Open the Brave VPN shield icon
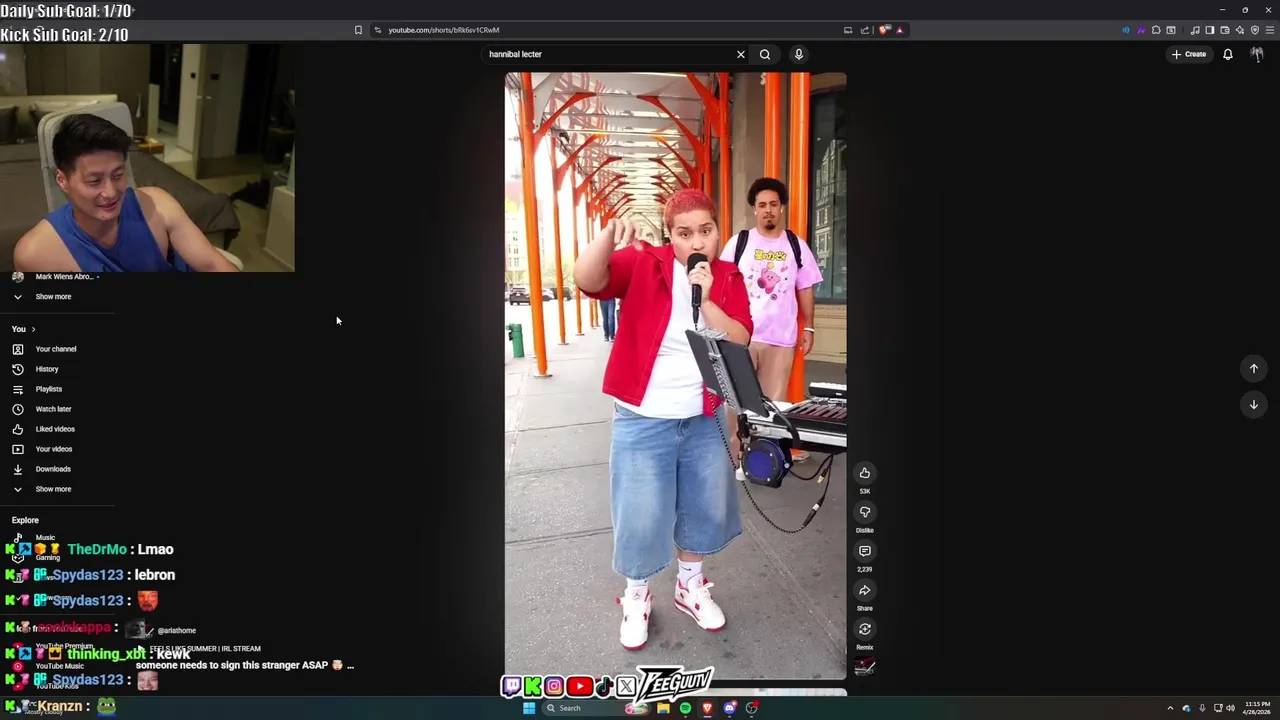The width and height of the screenshot is (1280, 720). [1255, 30]
